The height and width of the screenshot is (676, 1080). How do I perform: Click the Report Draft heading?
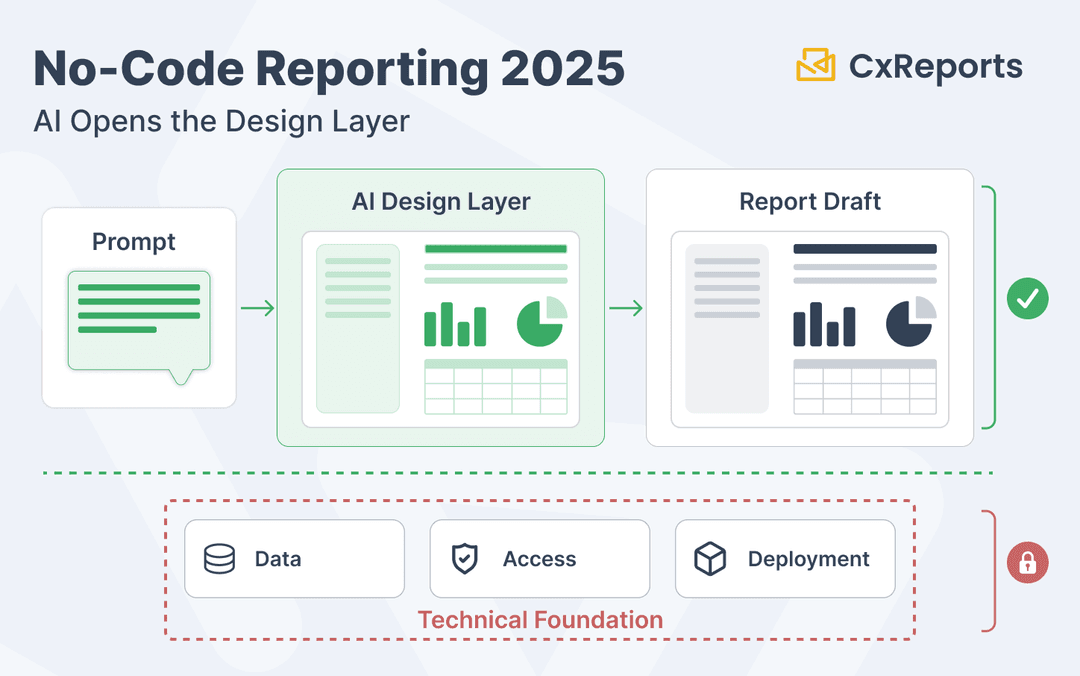810,201
